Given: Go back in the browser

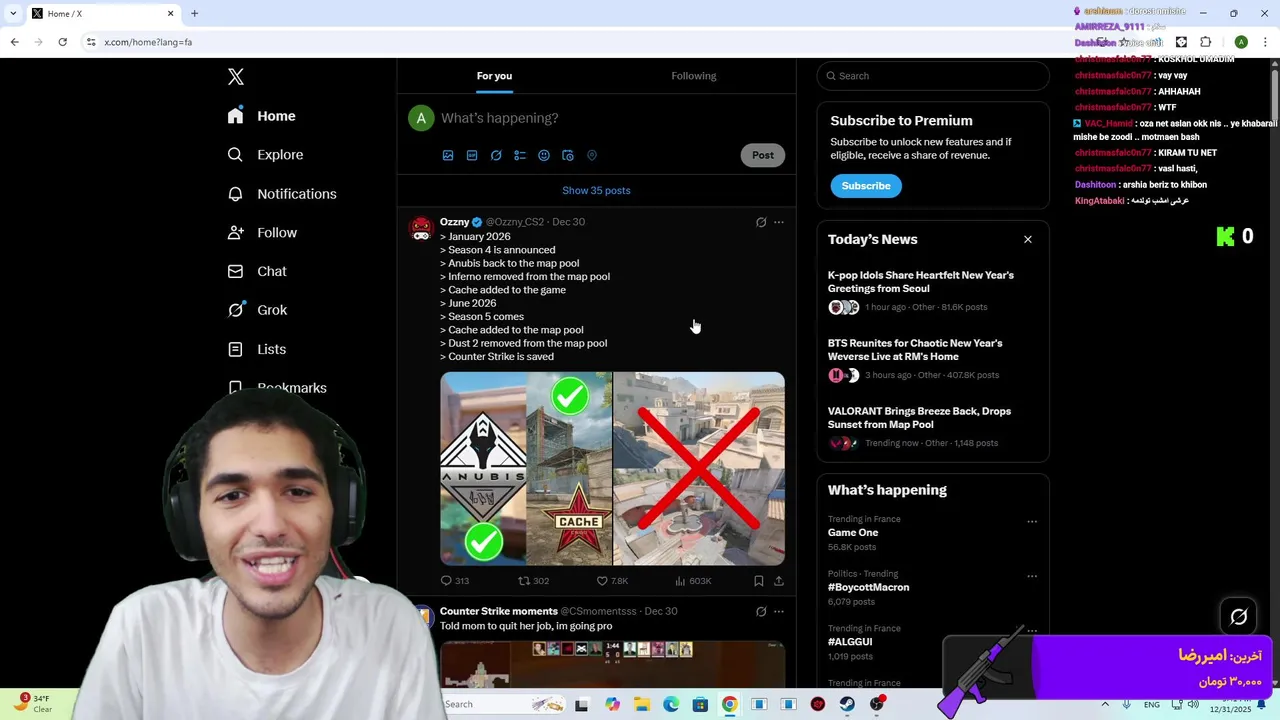Looking at the screenshot, I should pos(14,42).
